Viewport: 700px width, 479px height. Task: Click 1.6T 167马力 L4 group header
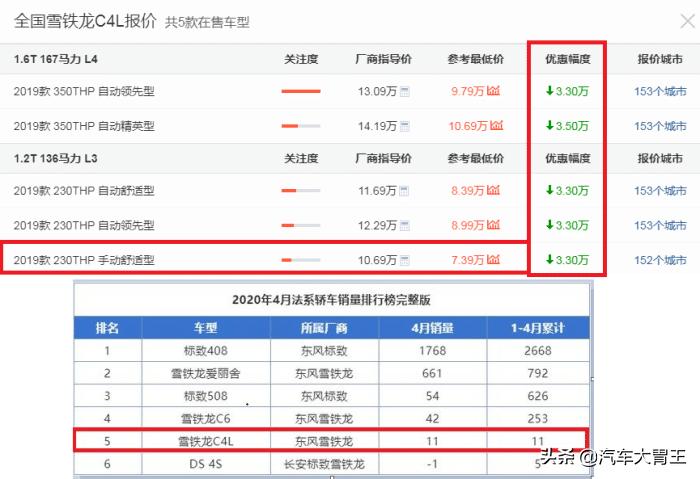(55, 59)
